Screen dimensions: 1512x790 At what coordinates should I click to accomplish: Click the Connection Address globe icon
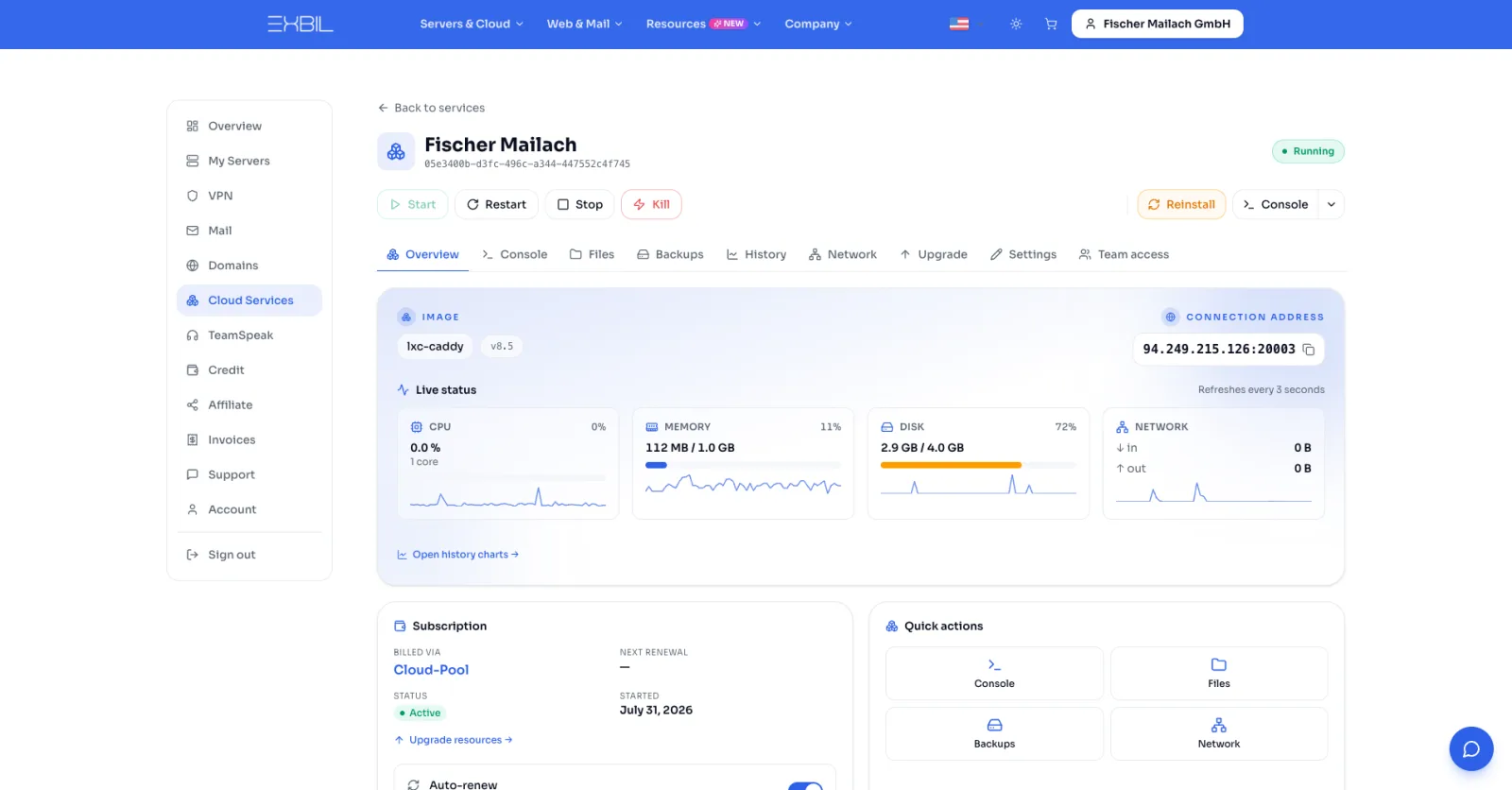click(x=1171, y=317)
